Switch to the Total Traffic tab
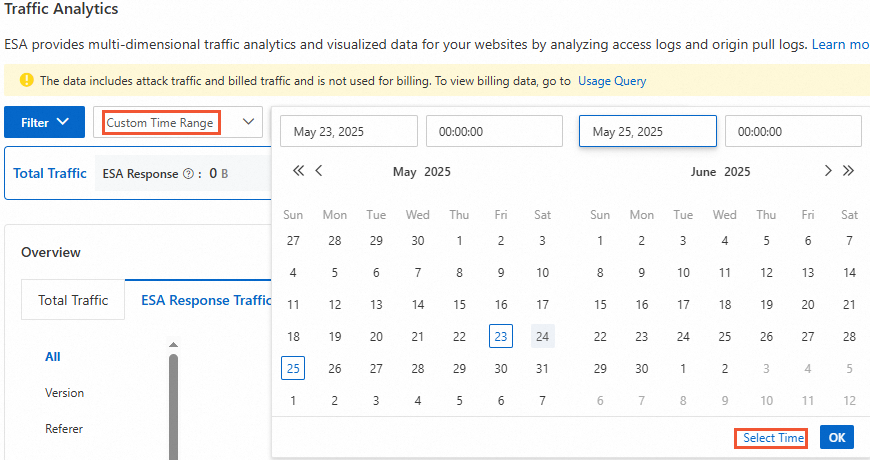Viewport: 870px width, 460px height. point(73,300)
